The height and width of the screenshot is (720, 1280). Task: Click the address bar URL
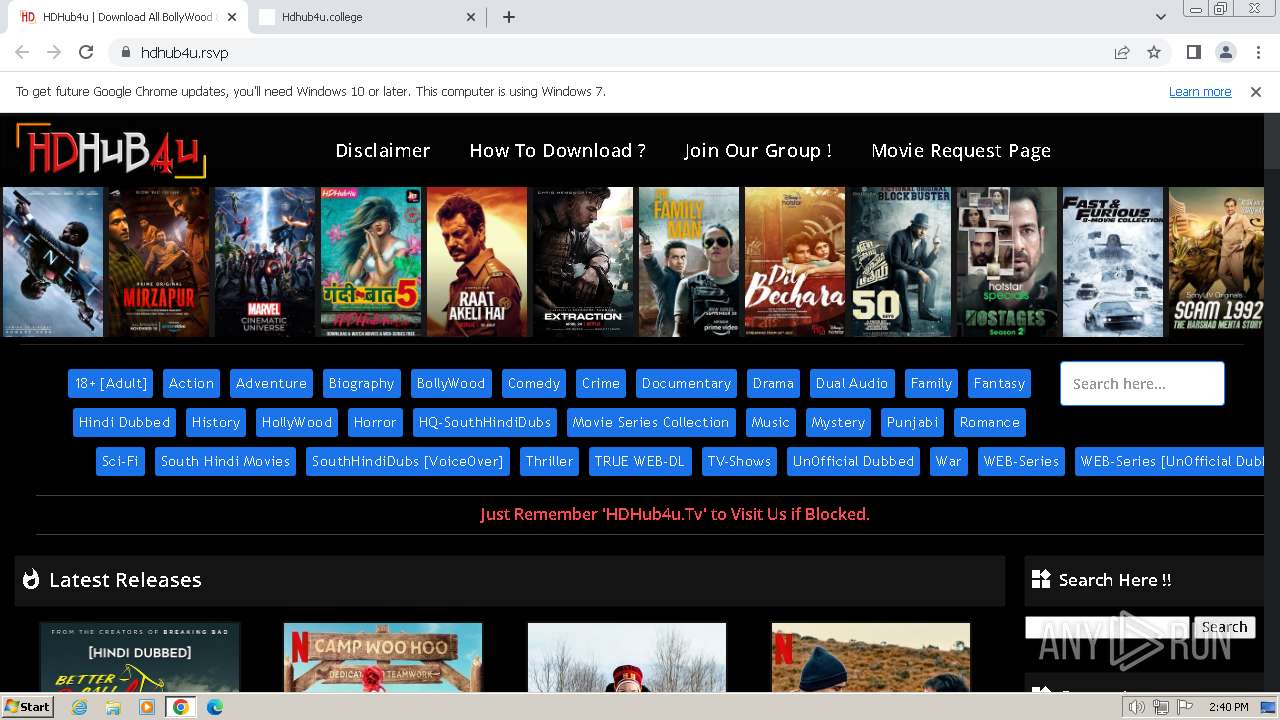point(184,52)
